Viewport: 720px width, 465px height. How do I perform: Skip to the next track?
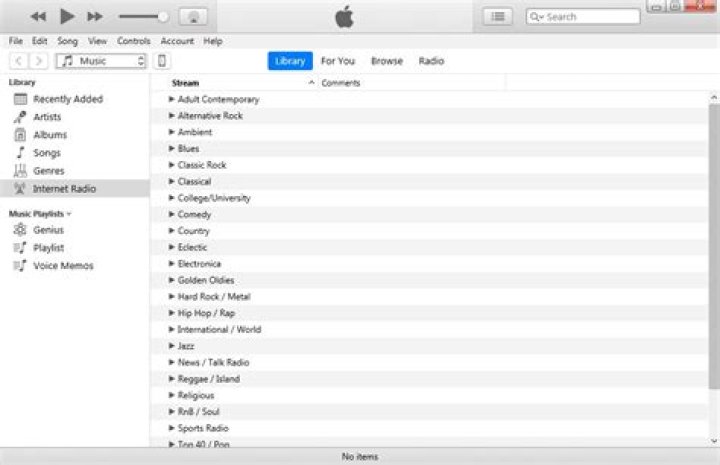tap(95, 16)
